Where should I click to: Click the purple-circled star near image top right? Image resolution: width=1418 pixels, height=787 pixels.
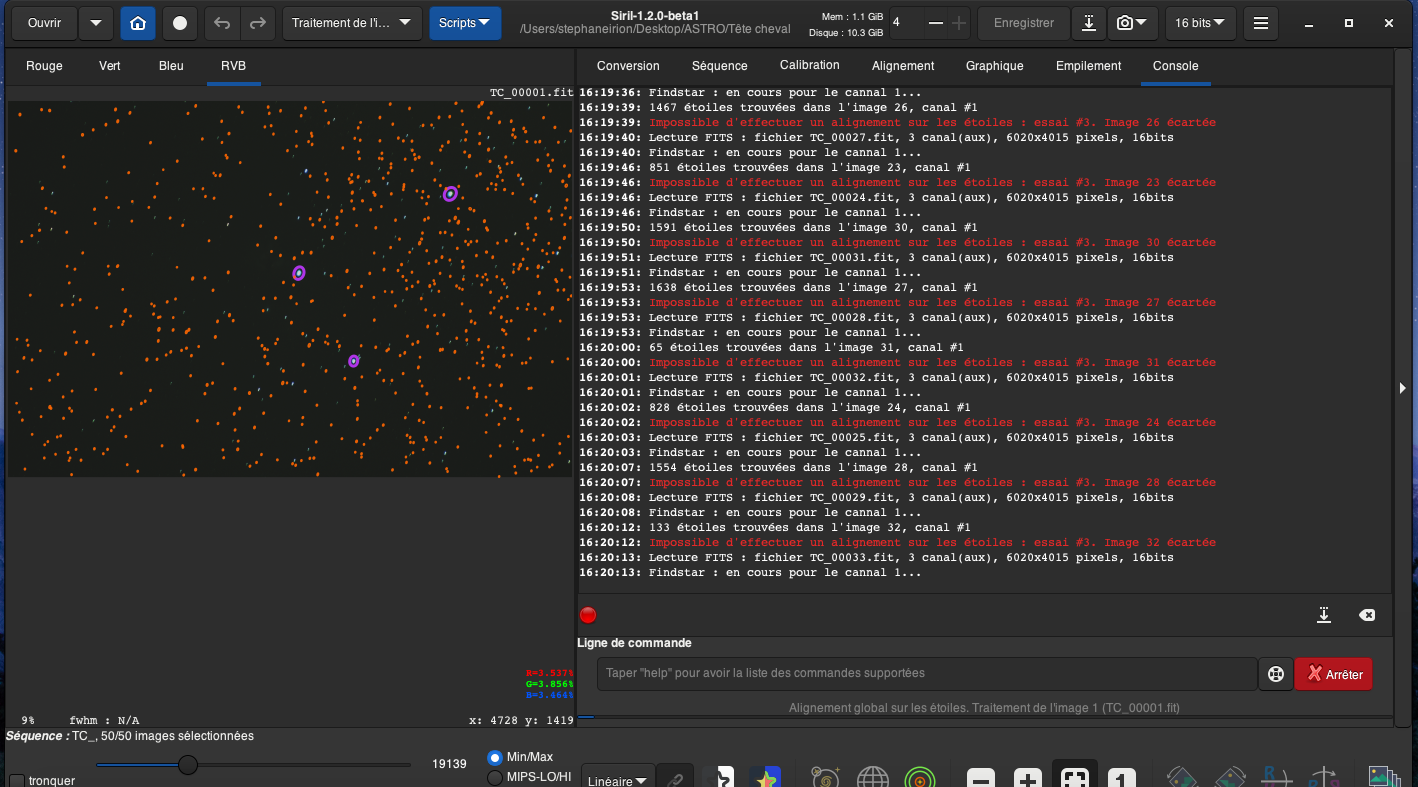(450, 194)
